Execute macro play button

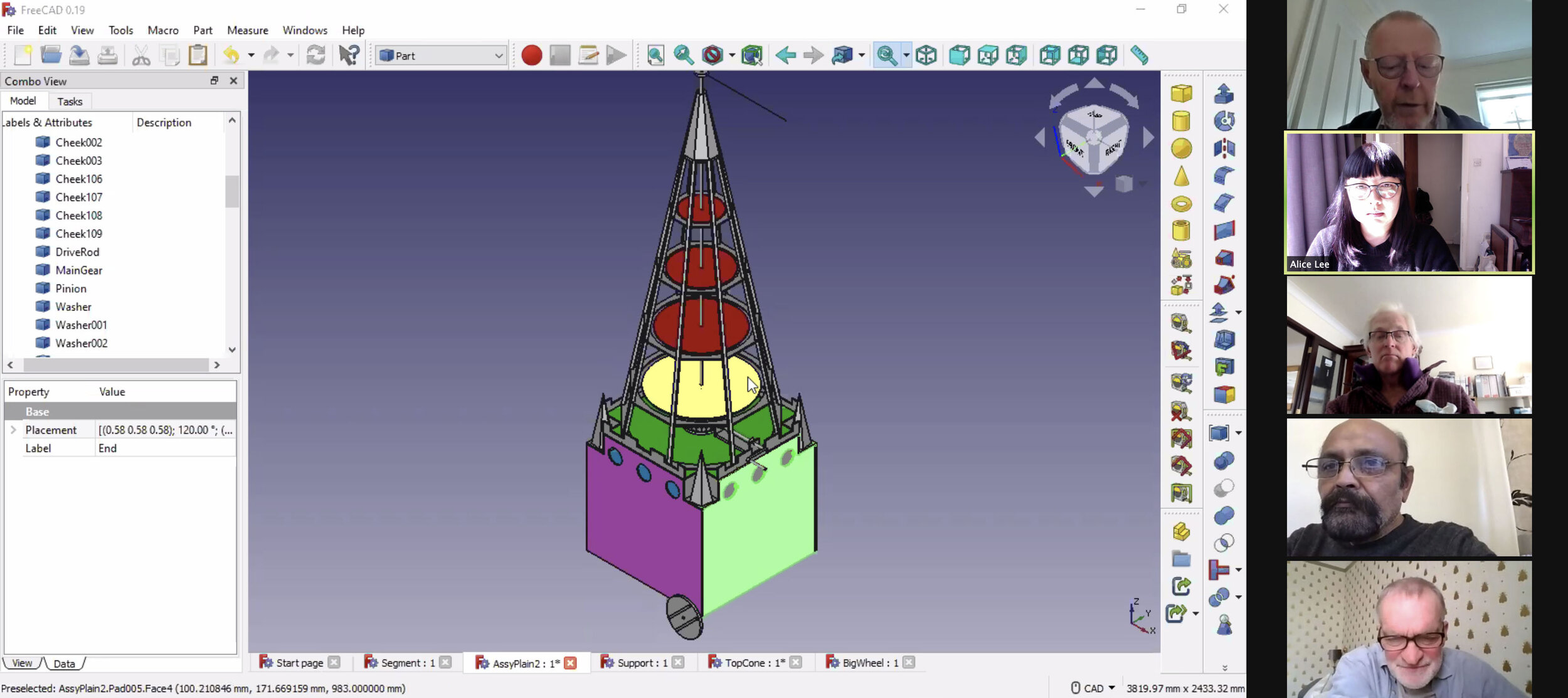[x=617, y=55]
